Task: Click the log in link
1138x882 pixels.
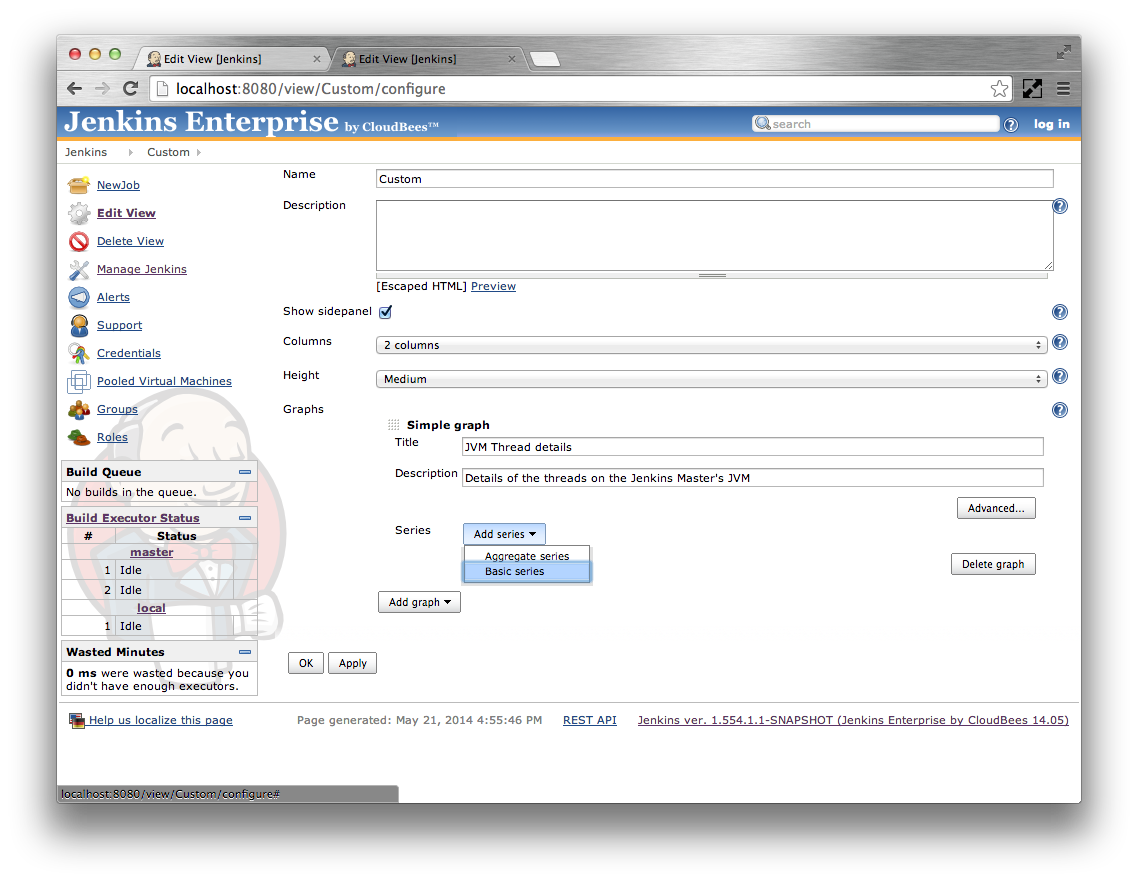Action: pyautogui.click(x=1052, y=124)
